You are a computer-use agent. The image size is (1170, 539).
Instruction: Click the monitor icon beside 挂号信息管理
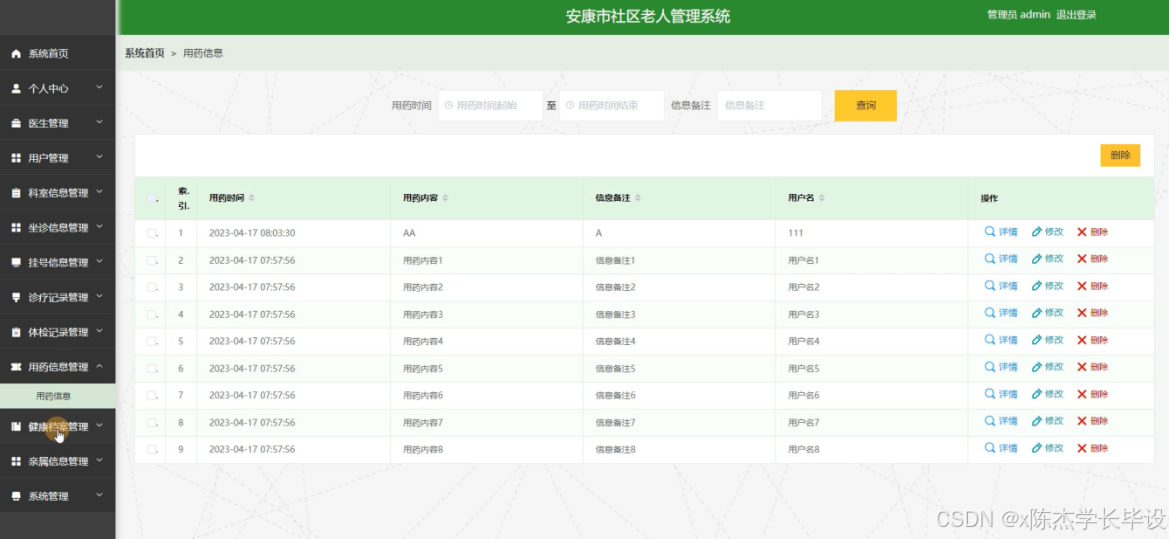16,263
